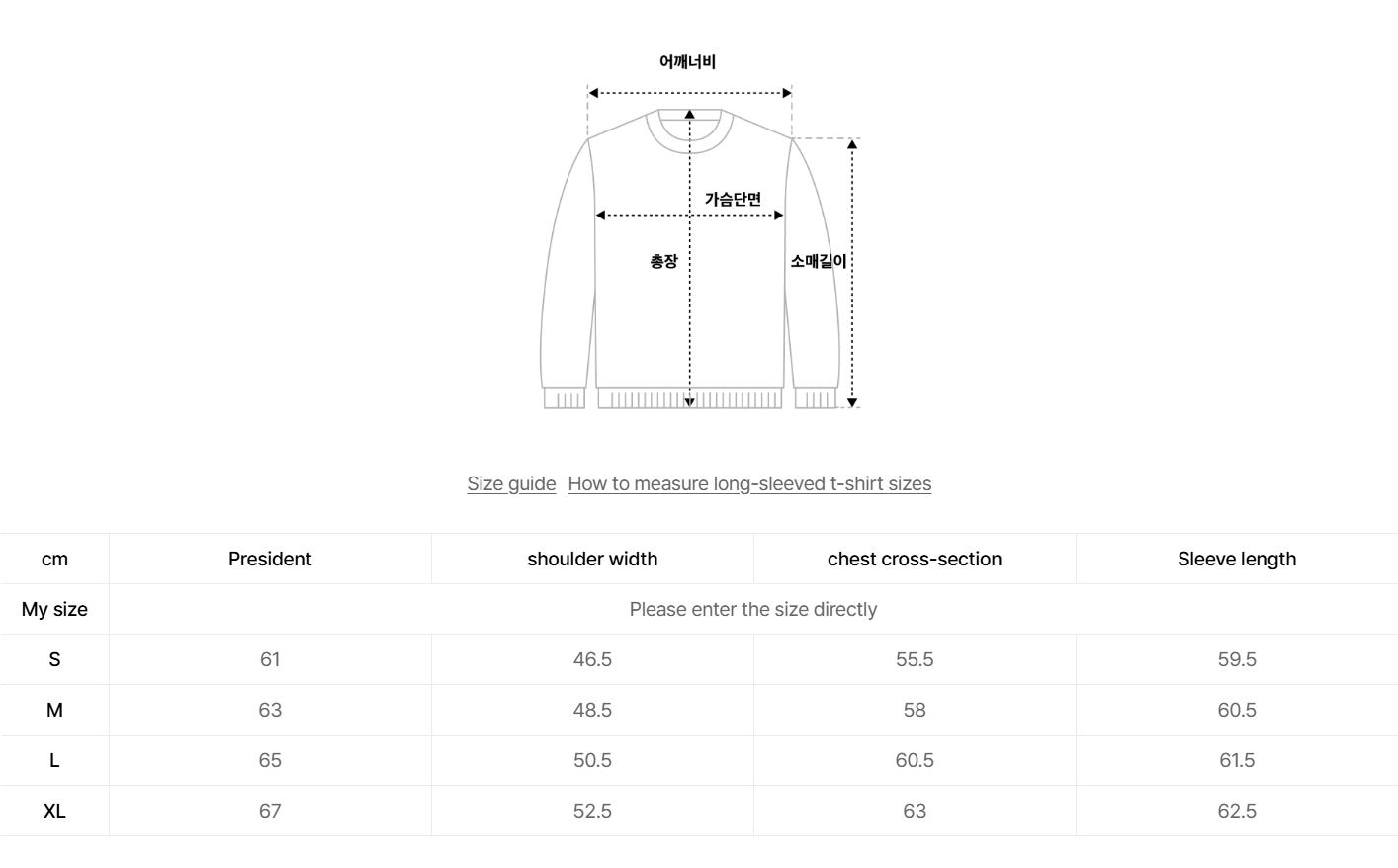
Task: Select the L size row label
Action: (54, 760)
